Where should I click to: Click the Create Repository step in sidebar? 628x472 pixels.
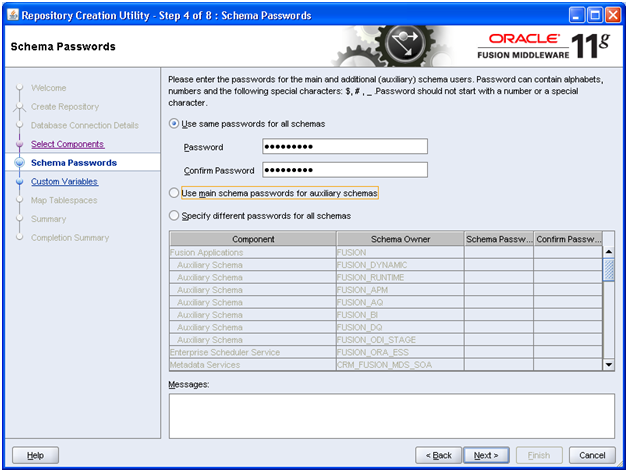[65, 107]
